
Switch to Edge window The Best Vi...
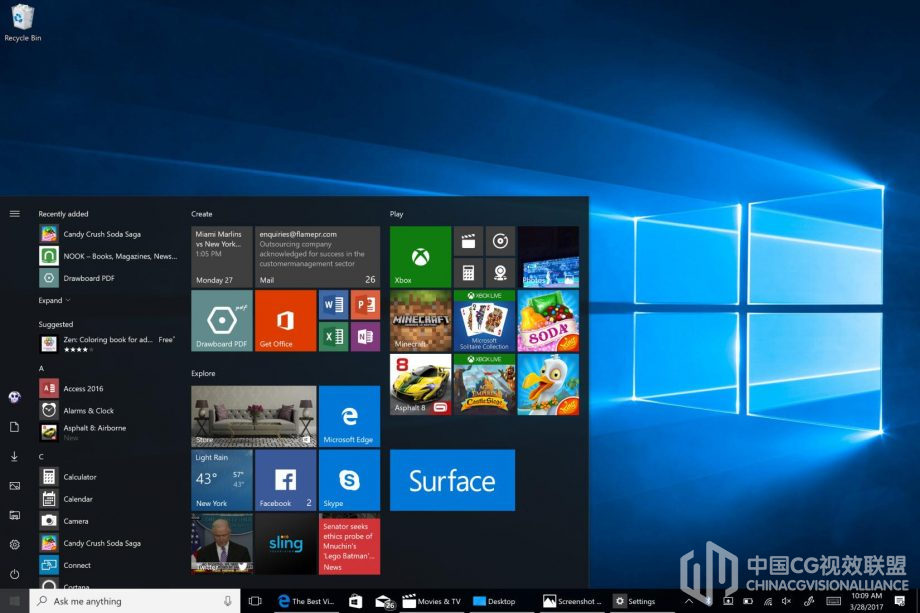coord(305,601)
